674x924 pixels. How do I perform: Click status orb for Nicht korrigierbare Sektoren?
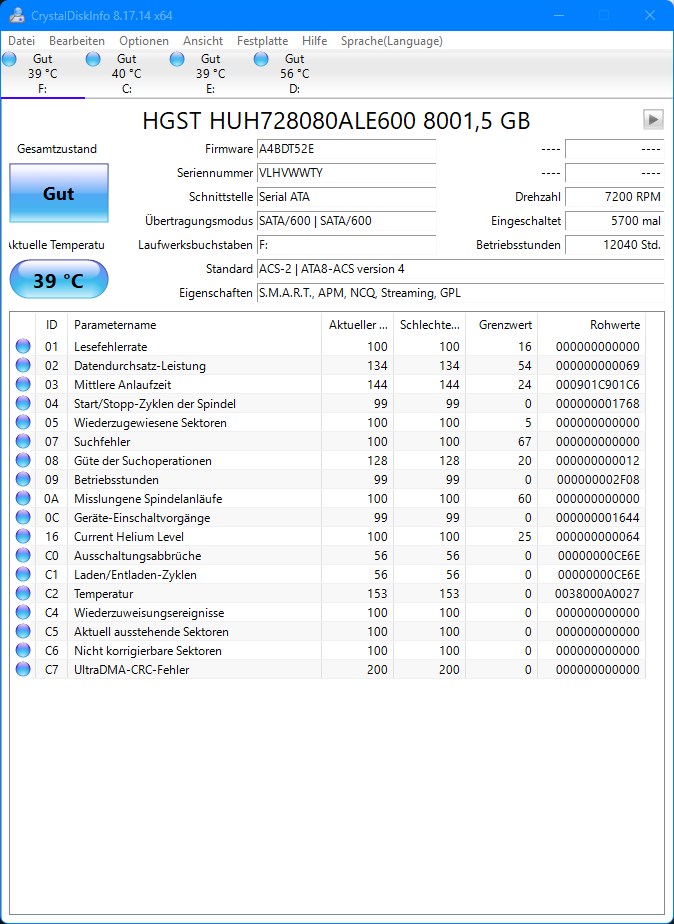click(x=23, y=651)
